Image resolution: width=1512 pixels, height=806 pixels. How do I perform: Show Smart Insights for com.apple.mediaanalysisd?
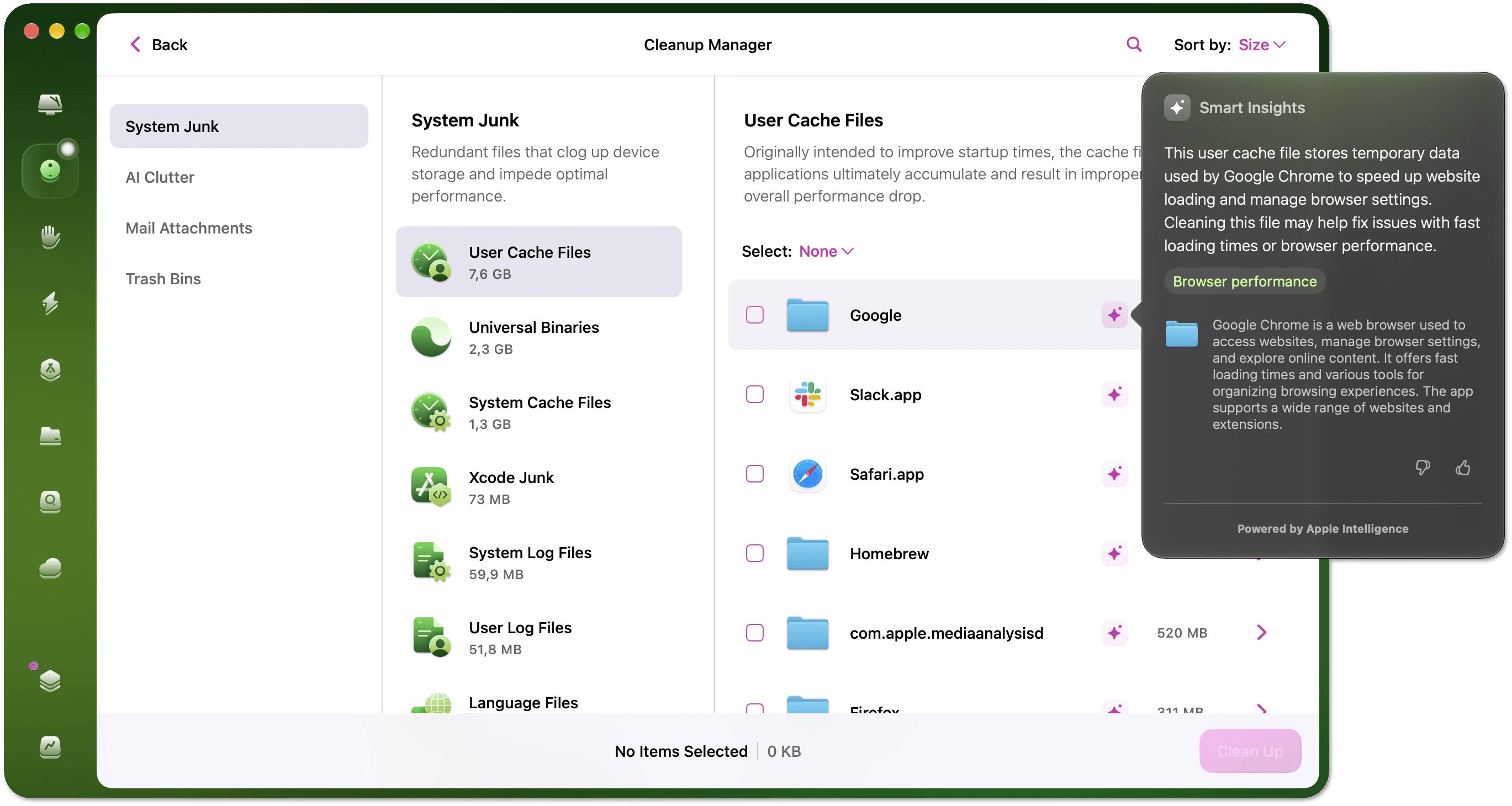click(1114, 633)
